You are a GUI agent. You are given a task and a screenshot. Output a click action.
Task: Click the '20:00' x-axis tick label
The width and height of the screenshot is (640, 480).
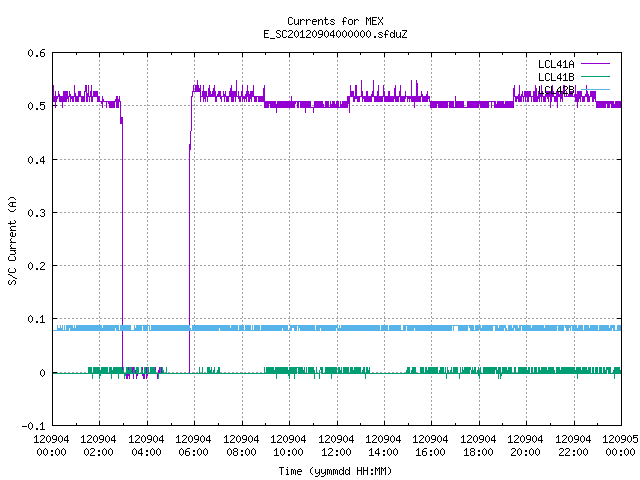[525, 452]
